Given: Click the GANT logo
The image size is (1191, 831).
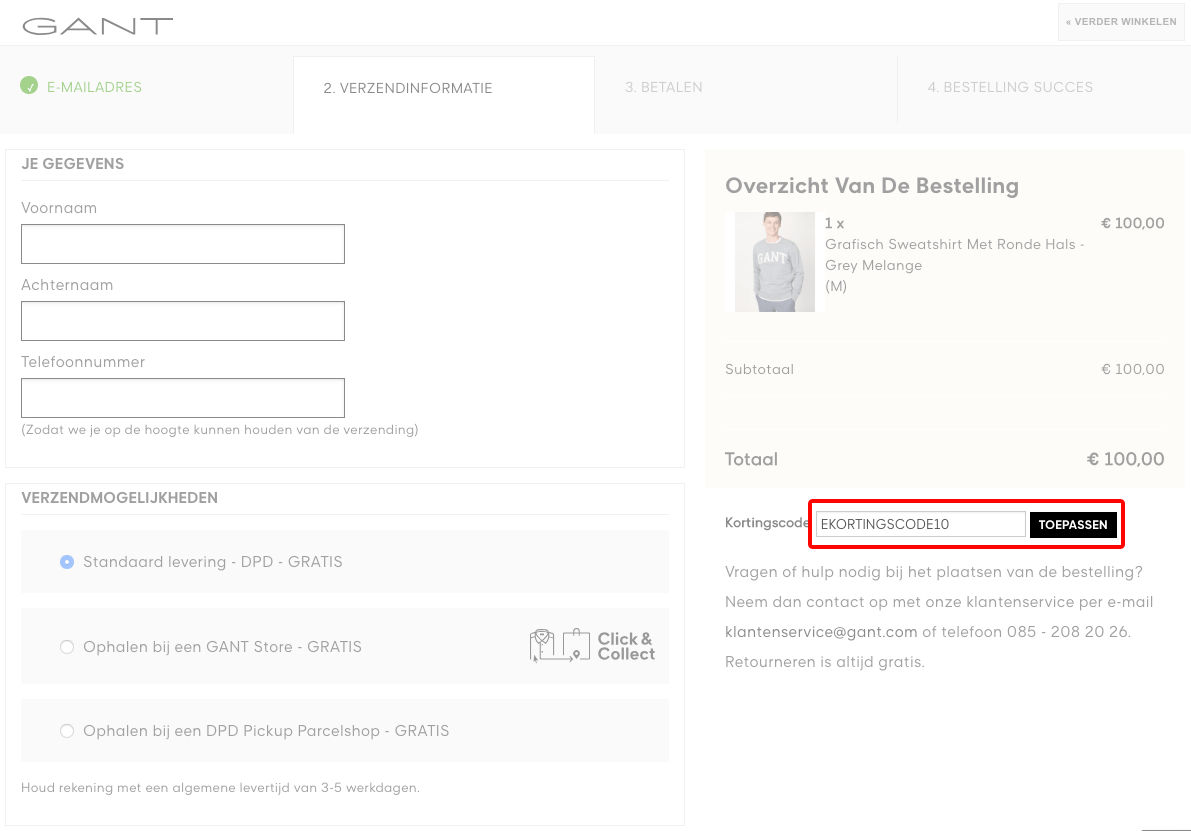Looking at the screenshot, I should (97, 26).
